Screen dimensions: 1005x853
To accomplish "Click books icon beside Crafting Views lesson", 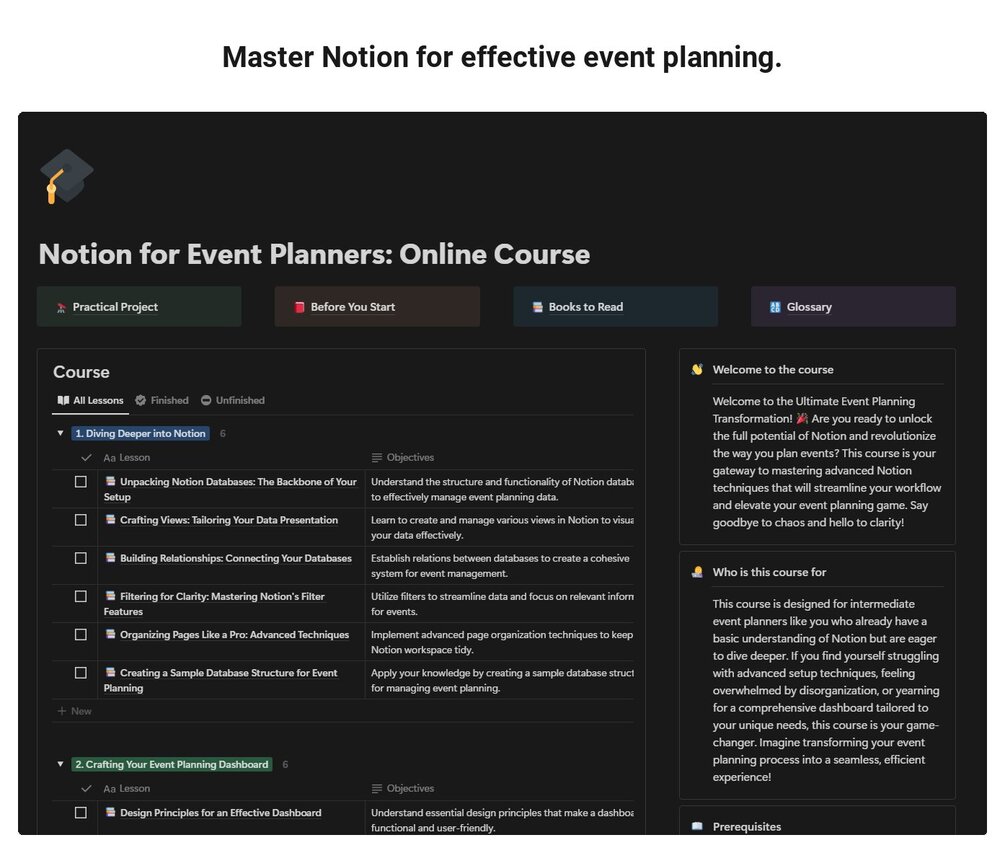I will tap(110, 520).
